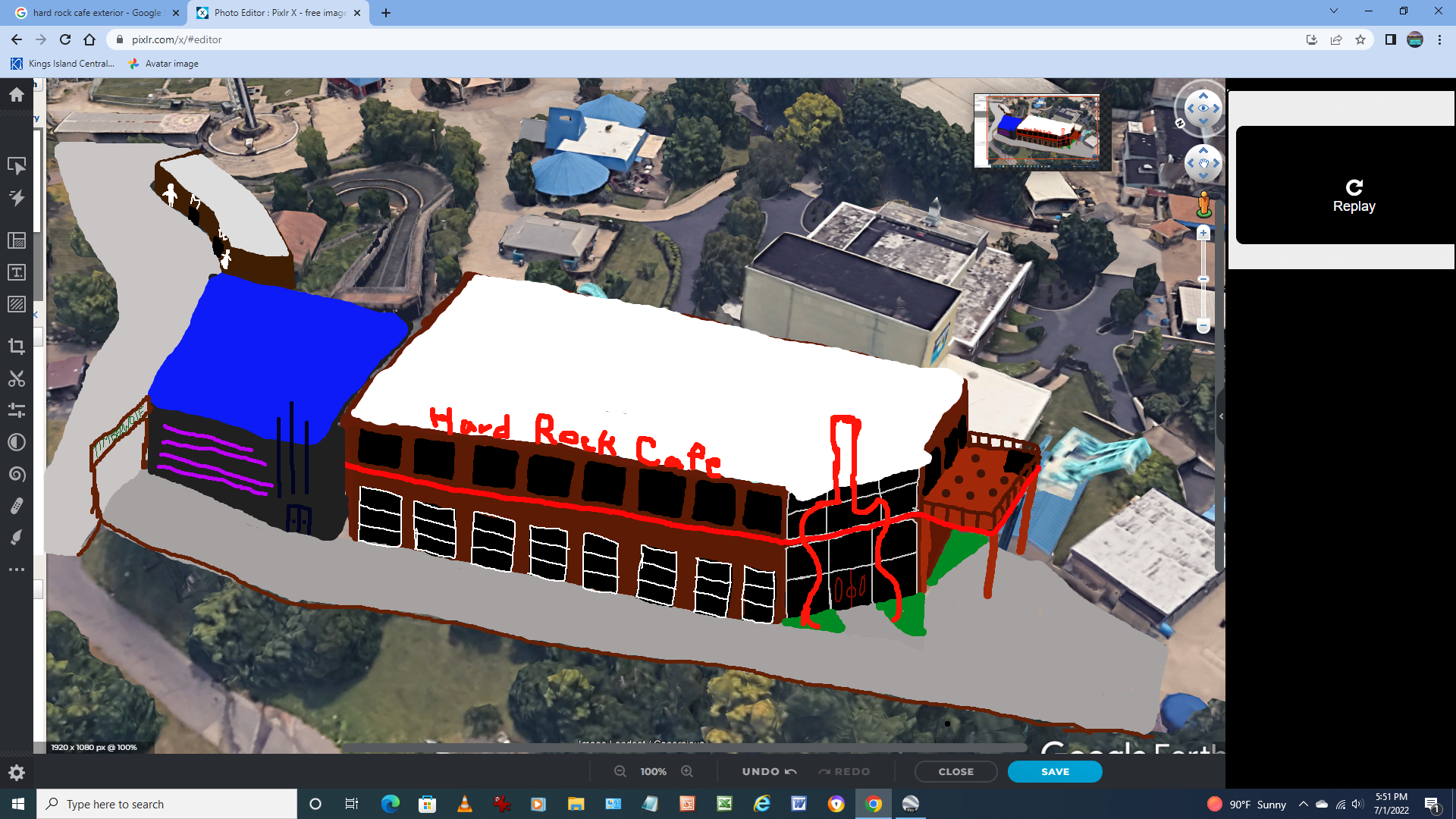The width and height of the screenshot is (1456, 819).
Task: Click the REDO button
Action: coord(844,771)
